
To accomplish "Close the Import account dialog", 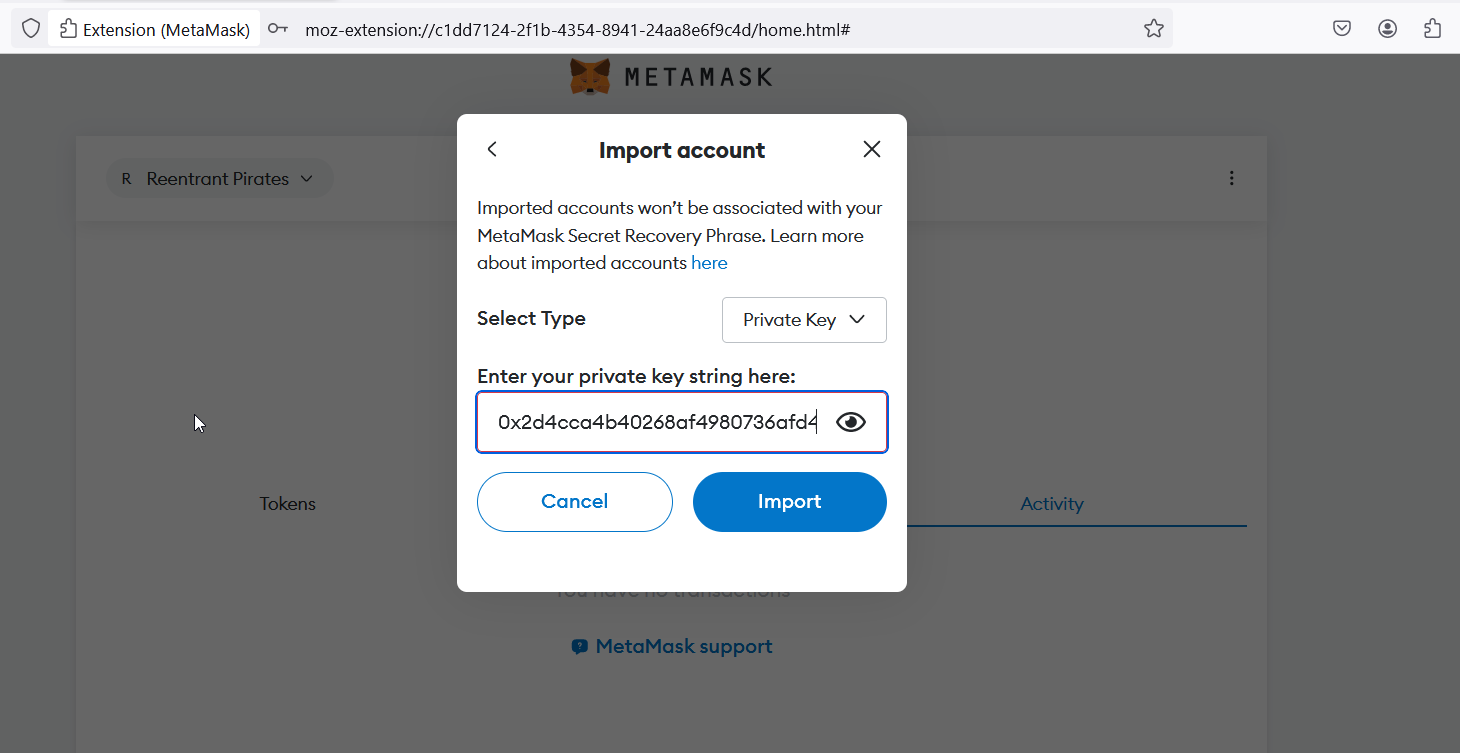I will (x=872, y=150).
